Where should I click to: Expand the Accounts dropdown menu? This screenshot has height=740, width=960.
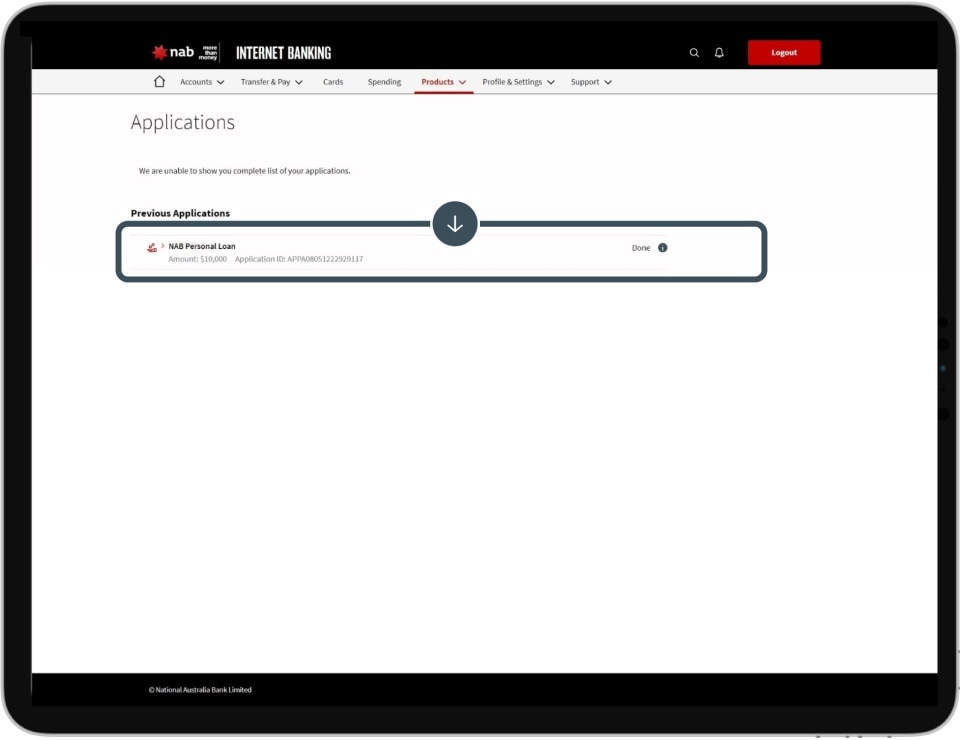pos(202,82)
